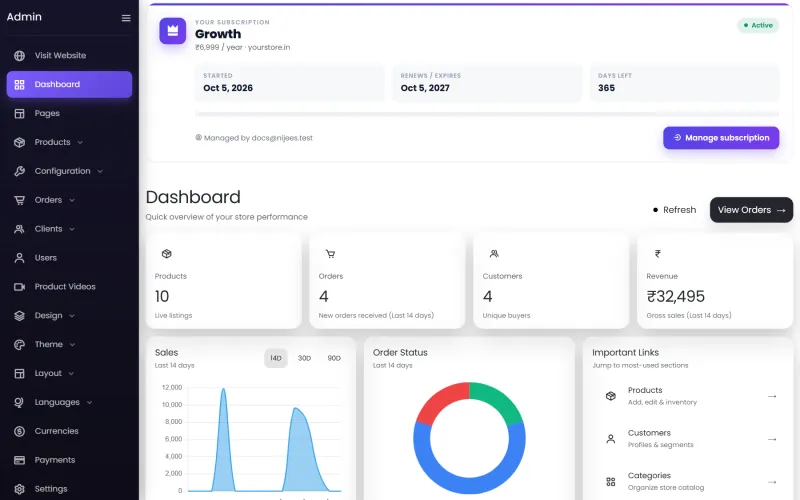
Task: Click the Products box icon in sidebar
Action: coord(19,142)
